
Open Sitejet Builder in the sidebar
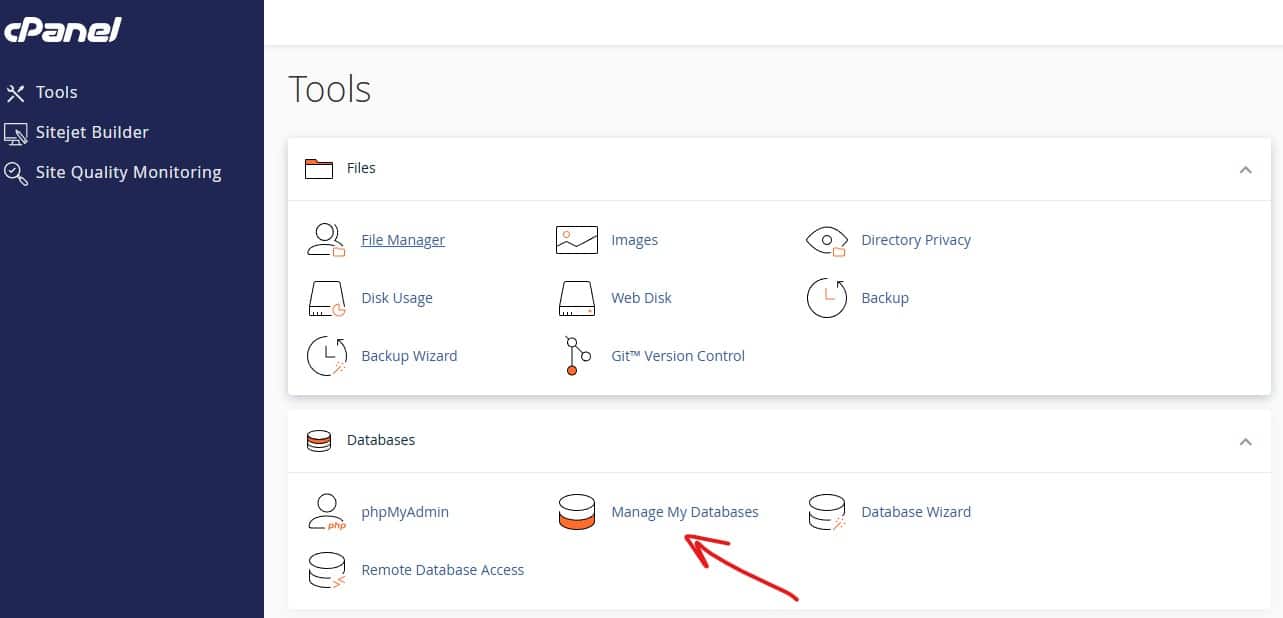[x=91, y=132]
